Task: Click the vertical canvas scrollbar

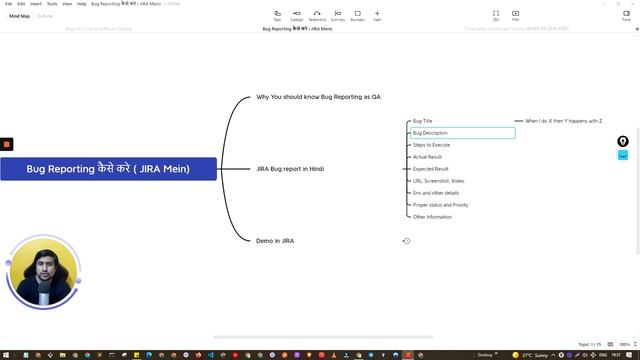Action: [x=638, y=191]
